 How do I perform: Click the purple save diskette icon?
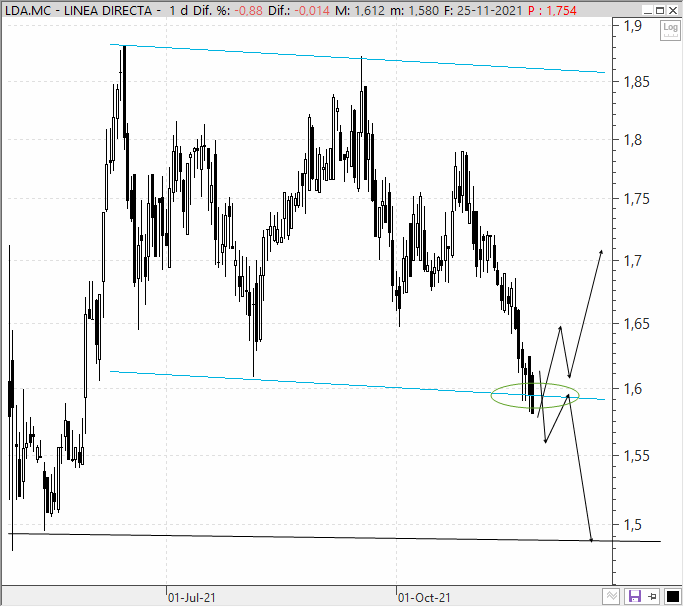634,596
